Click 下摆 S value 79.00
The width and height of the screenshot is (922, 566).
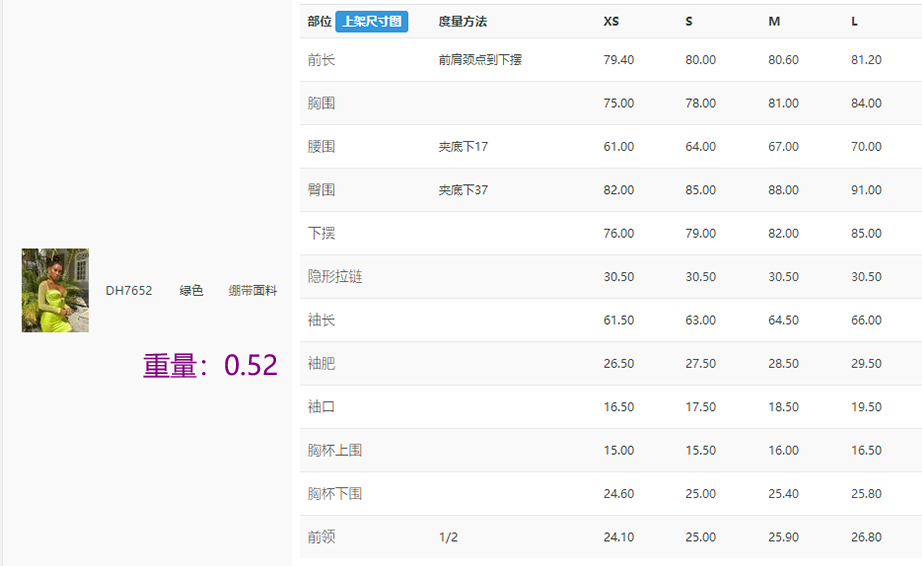[x=700, y=233]
